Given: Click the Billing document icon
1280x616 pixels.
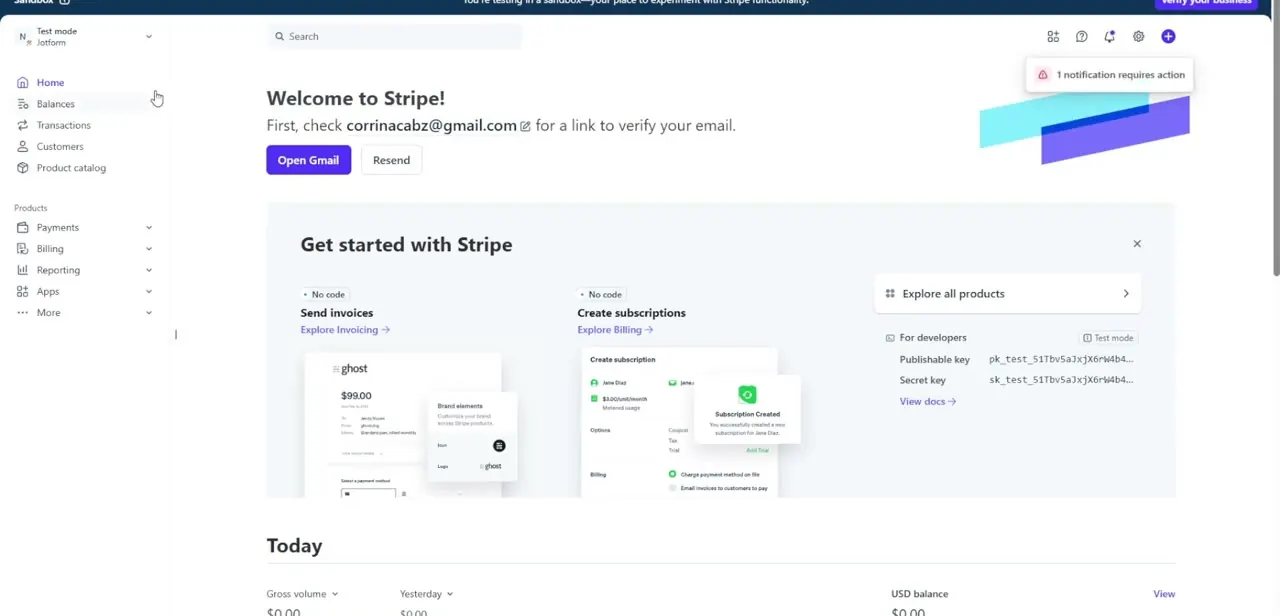Looking at the screenshot, I should coord(23,249).
